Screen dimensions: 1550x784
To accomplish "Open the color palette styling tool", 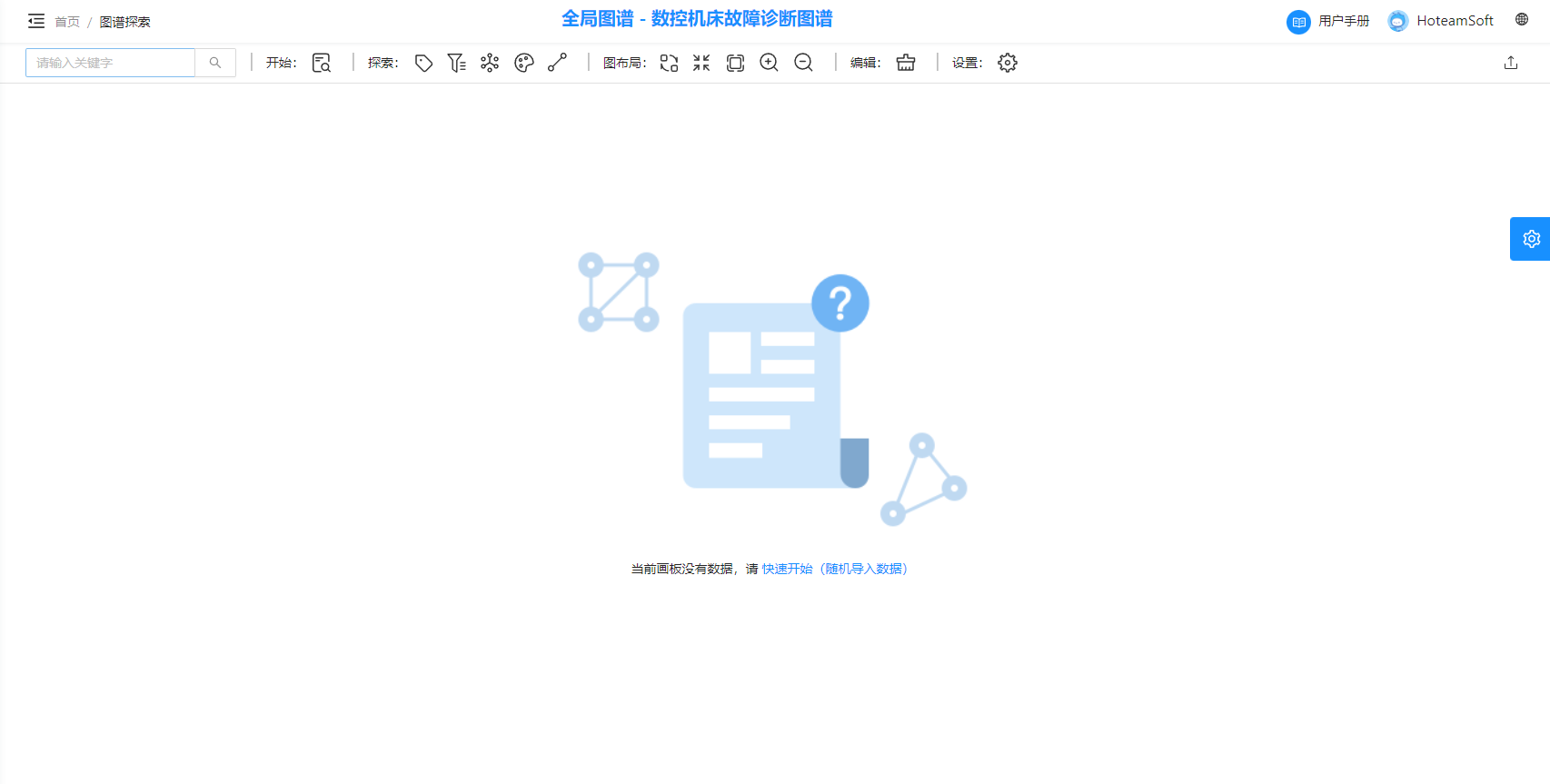I will 524,63.
